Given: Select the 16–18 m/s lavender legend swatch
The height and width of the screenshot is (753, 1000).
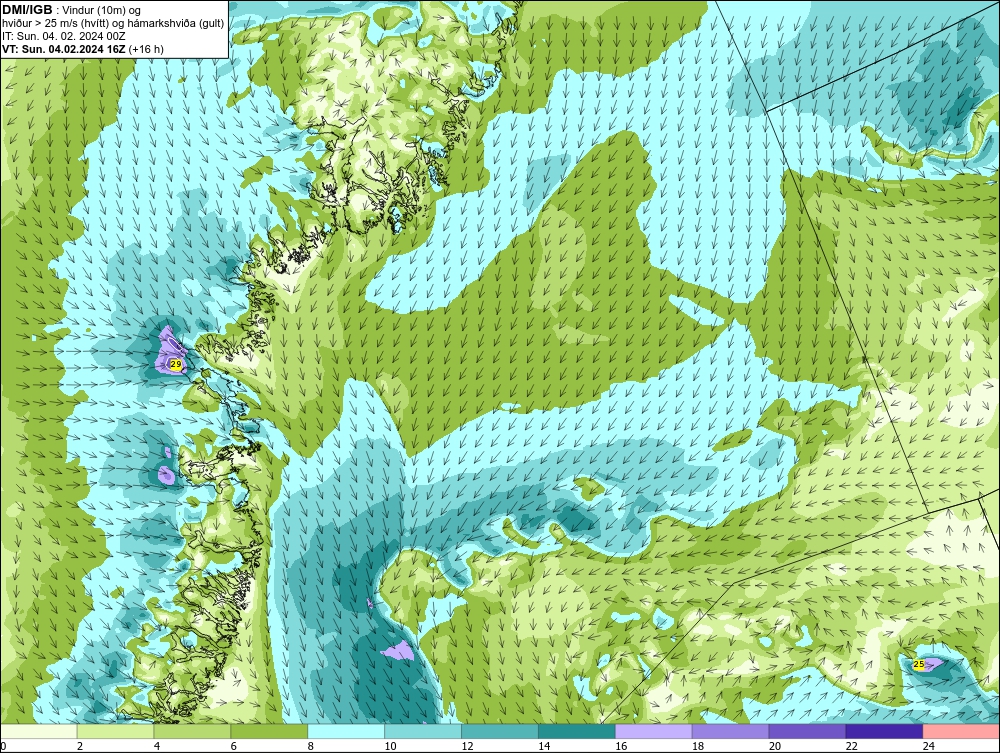Looking at the screenshot, I should click(x=654, y=731).
